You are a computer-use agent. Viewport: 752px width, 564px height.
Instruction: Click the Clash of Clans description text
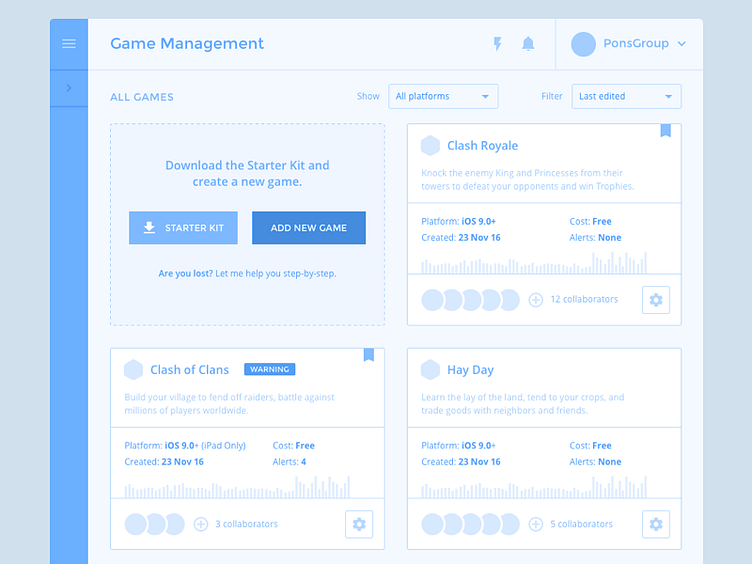(229, 404)
